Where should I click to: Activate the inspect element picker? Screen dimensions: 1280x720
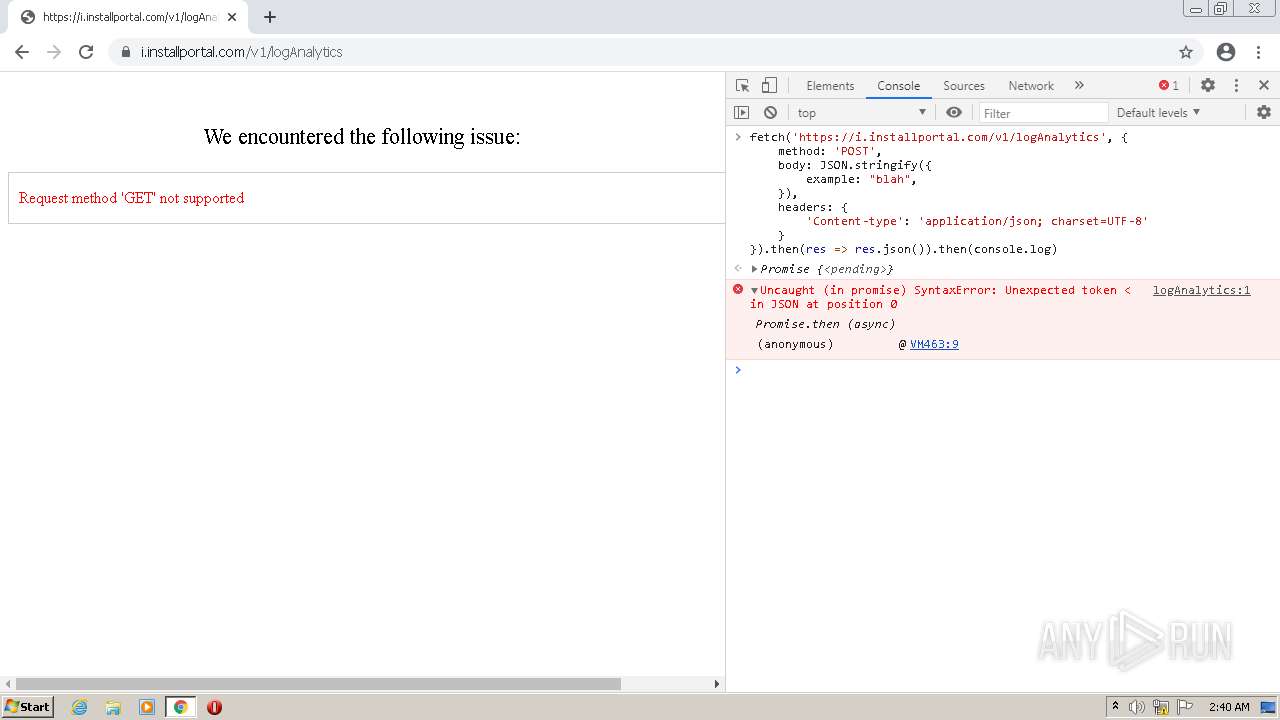742,86
